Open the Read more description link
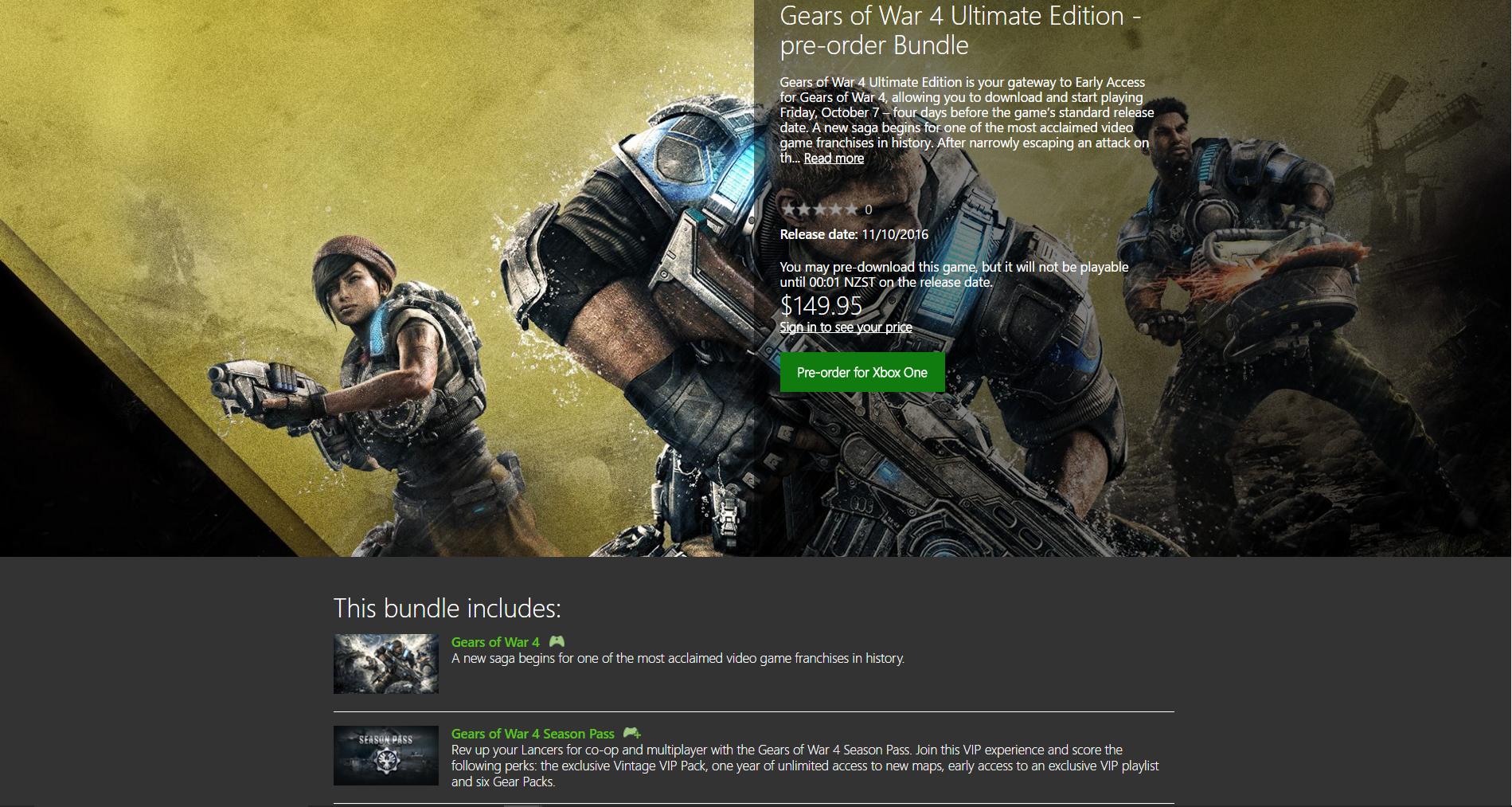The height and width of the screenshot is (807, 1512). point(834,158)
